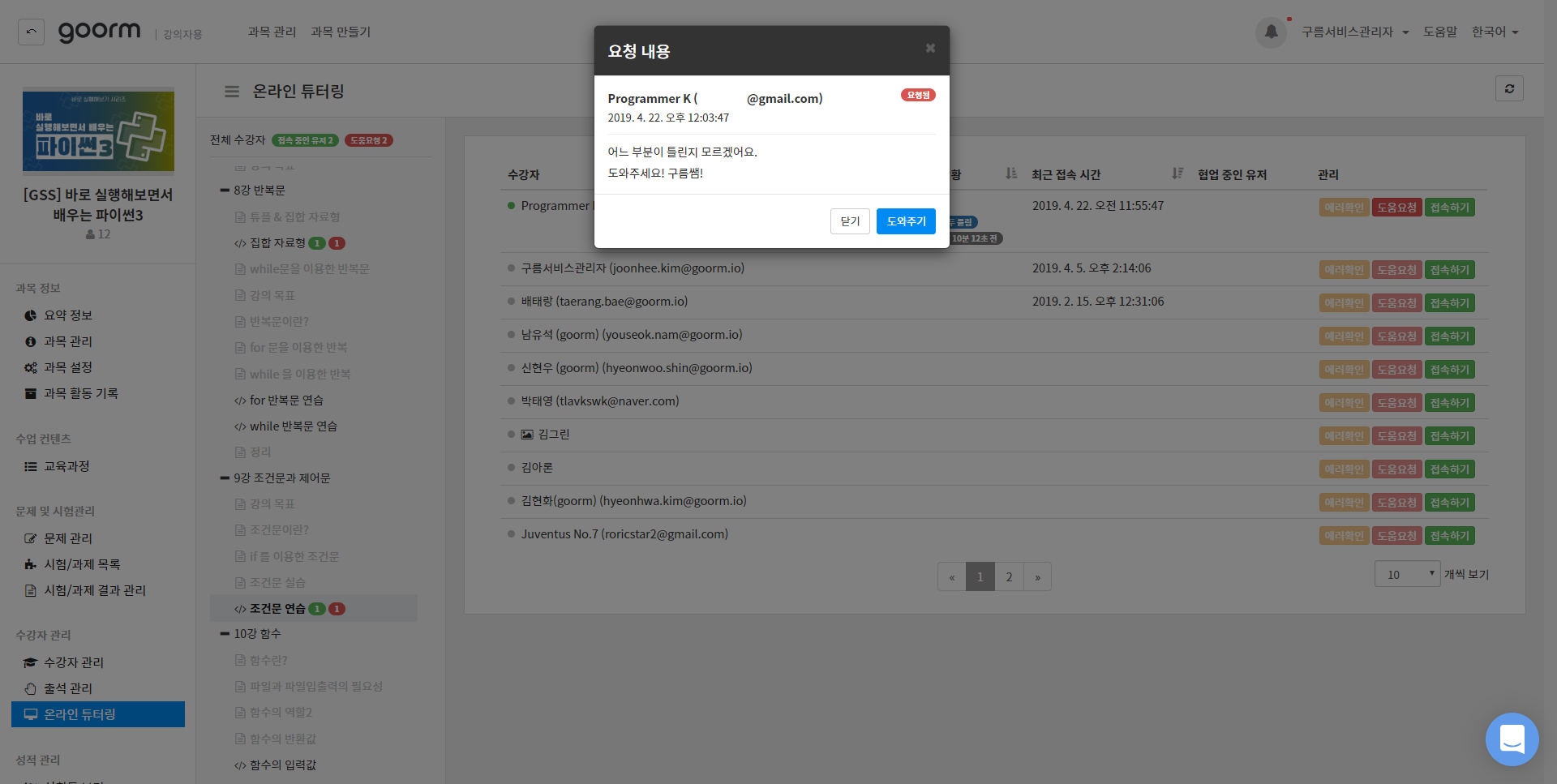Open the 10 개씩 보기 page size dropdown
Image resolution: width=1557 pixels, height=784 pixels.
click(1406, 574)
